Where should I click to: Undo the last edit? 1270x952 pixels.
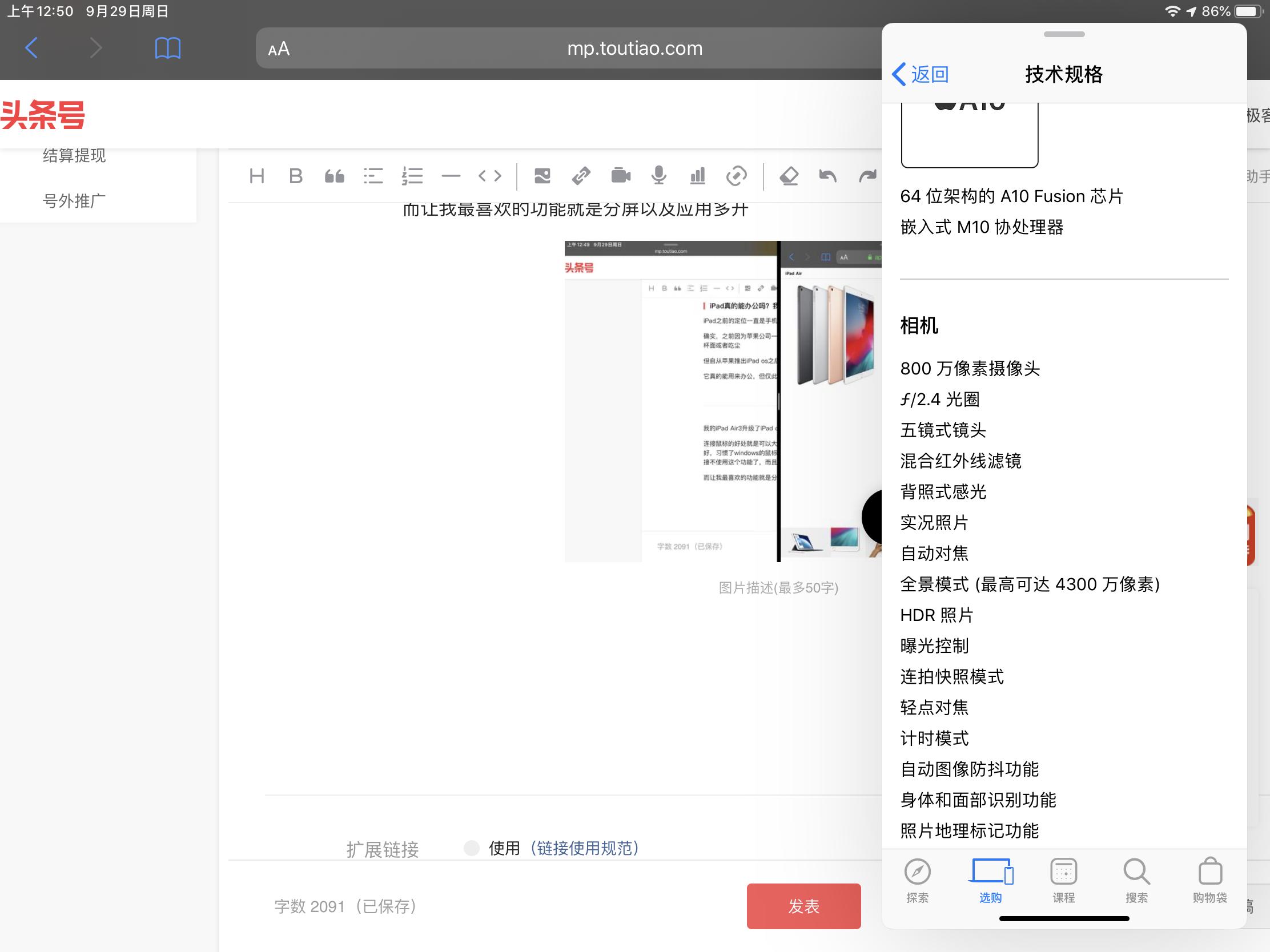827,176
